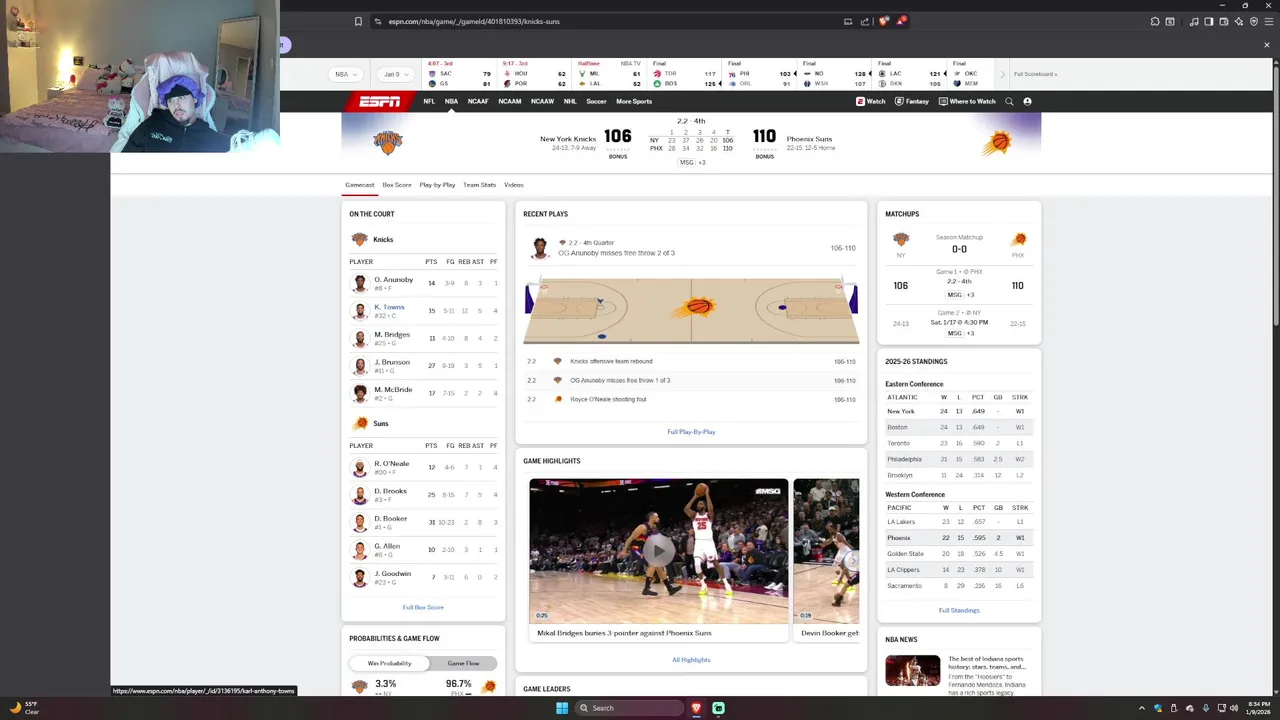Image resolution: width=1280 pixels, height=720 pixels.
Task: Close the browser sidebar panel X
Action: [x=1266, y=45]
